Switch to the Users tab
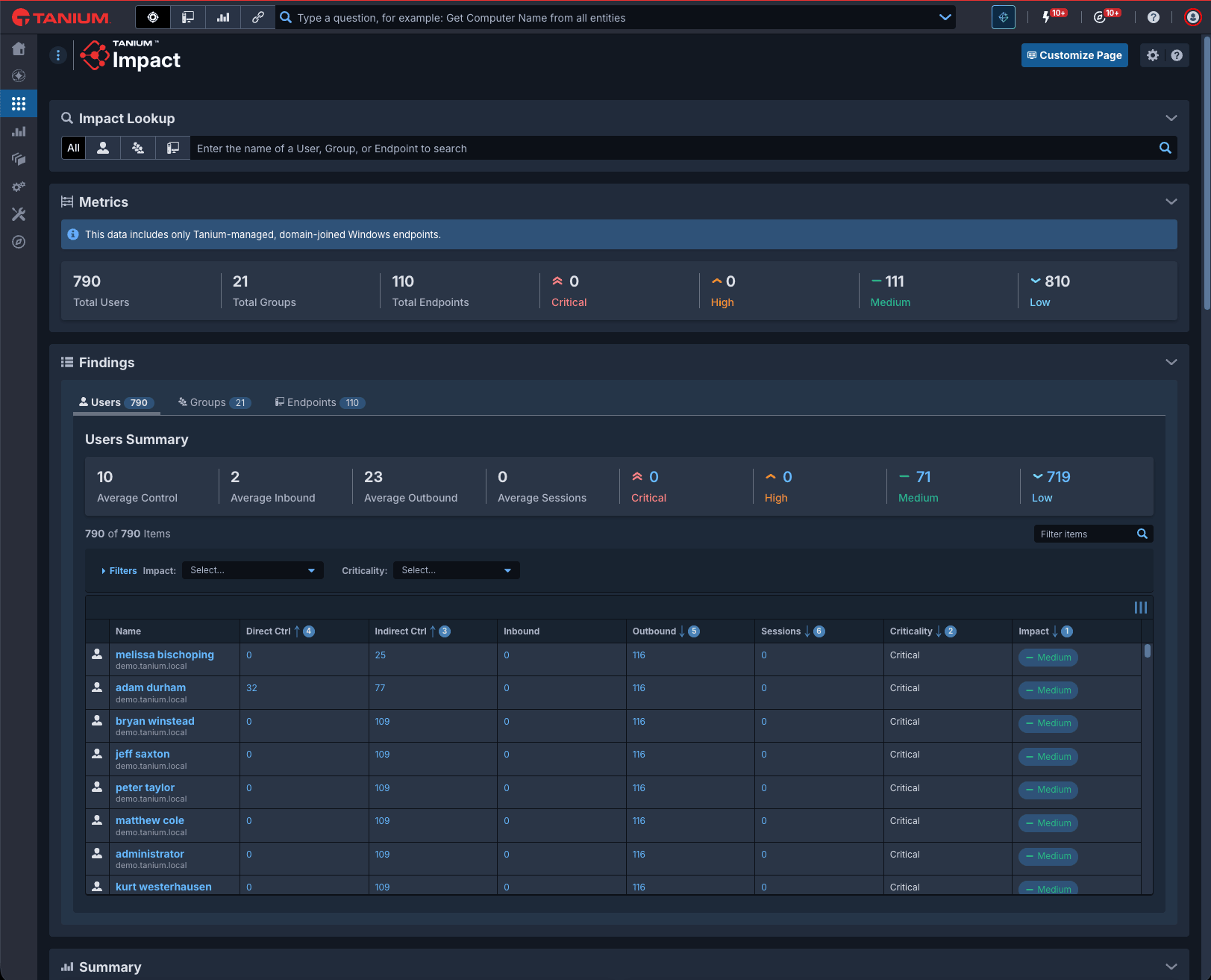This screenshot has width=1211, height=980. (x=116, y=402)
